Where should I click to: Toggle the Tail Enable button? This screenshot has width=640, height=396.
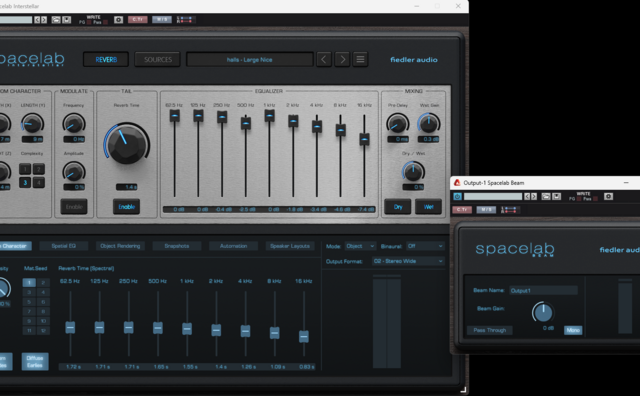point(127,207)
